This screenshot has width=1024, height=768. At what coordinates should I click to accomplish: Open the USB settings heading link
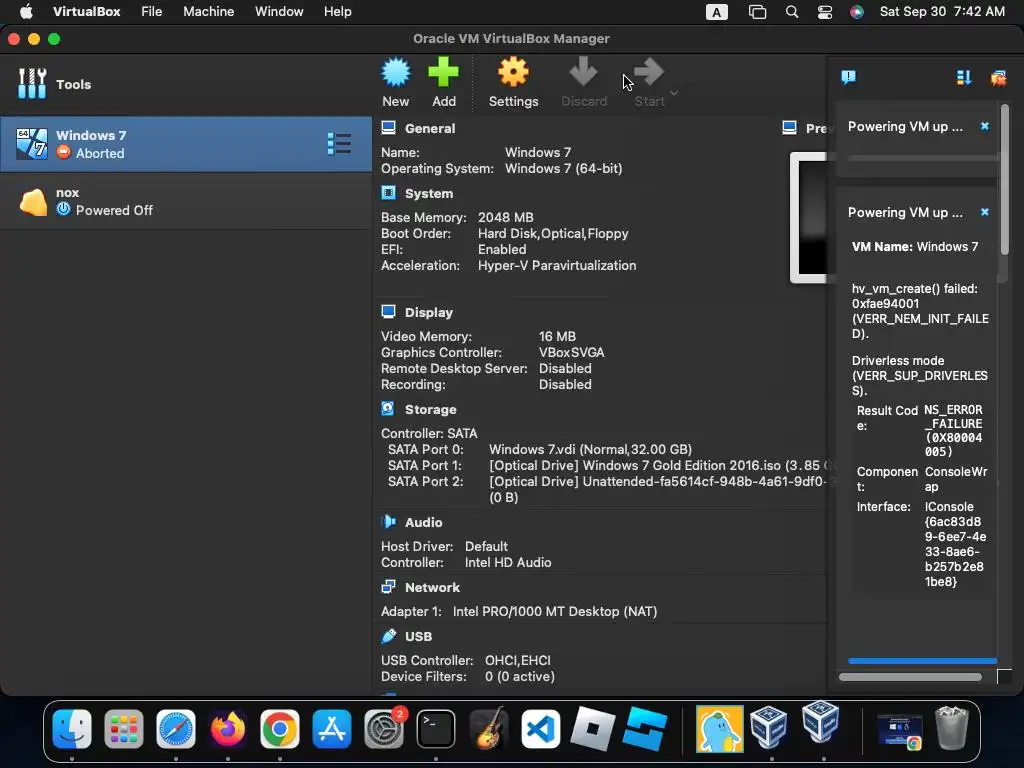pyautogui.click(x=418, y=636)
